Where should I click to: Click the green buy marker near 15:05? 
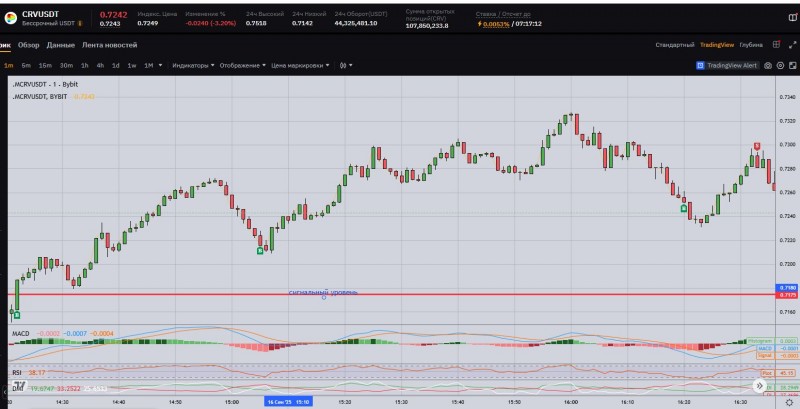coord(260,250)
